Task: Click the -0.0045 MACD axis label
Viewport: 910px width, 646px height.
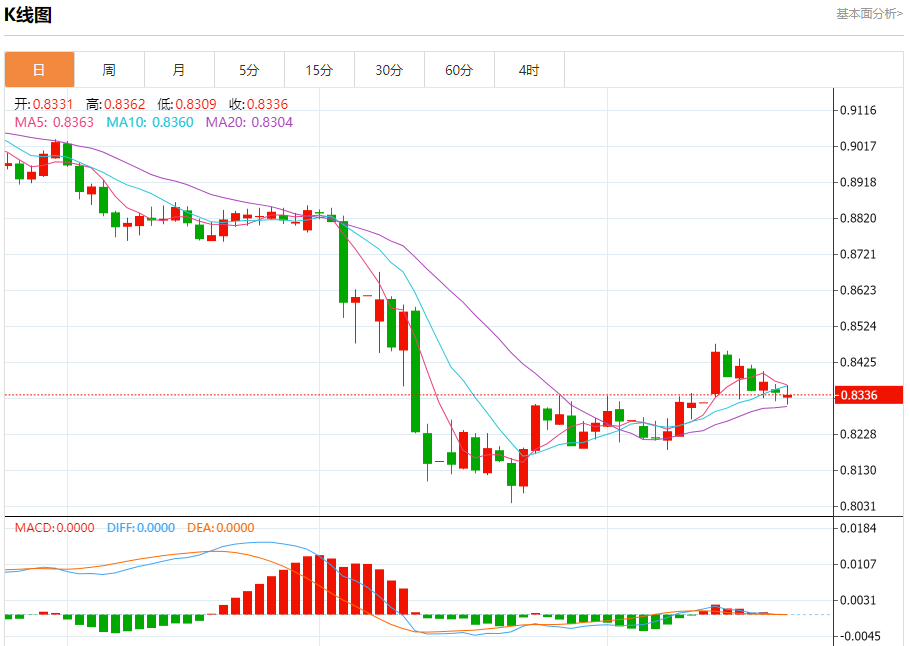Action: click(858, 636)
